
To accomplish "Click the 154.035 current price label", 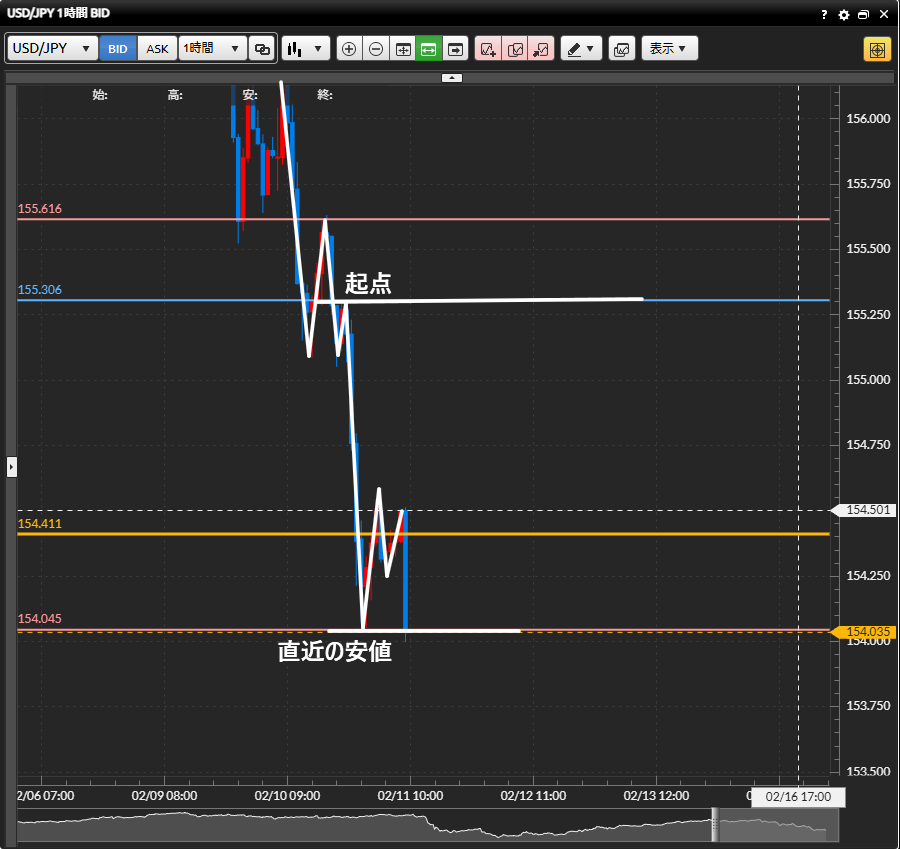I will coord(866,632).
